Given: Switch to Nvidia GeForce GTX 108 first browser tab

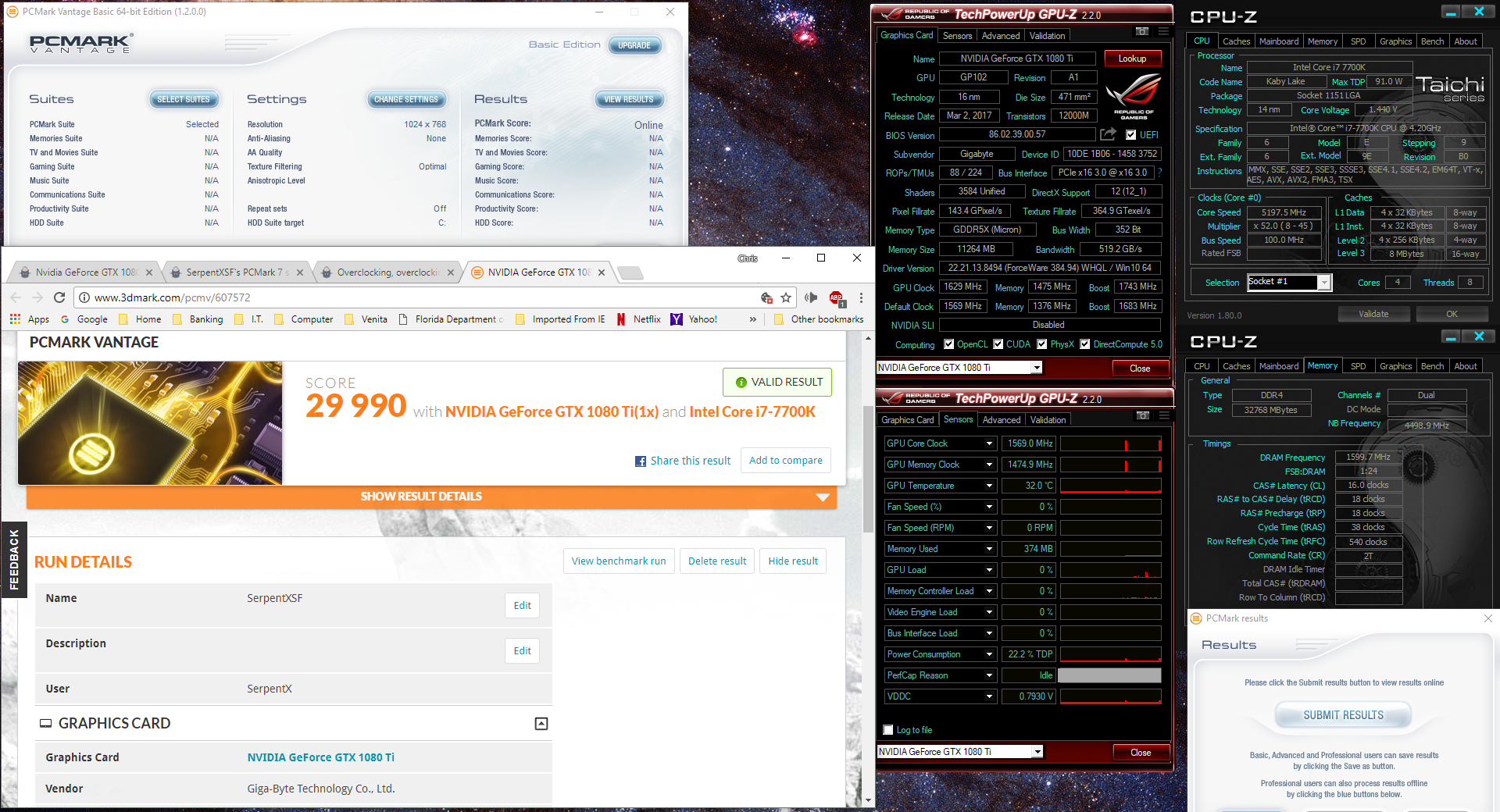Looking at the screenshot, I should click(x=84, y=272).
